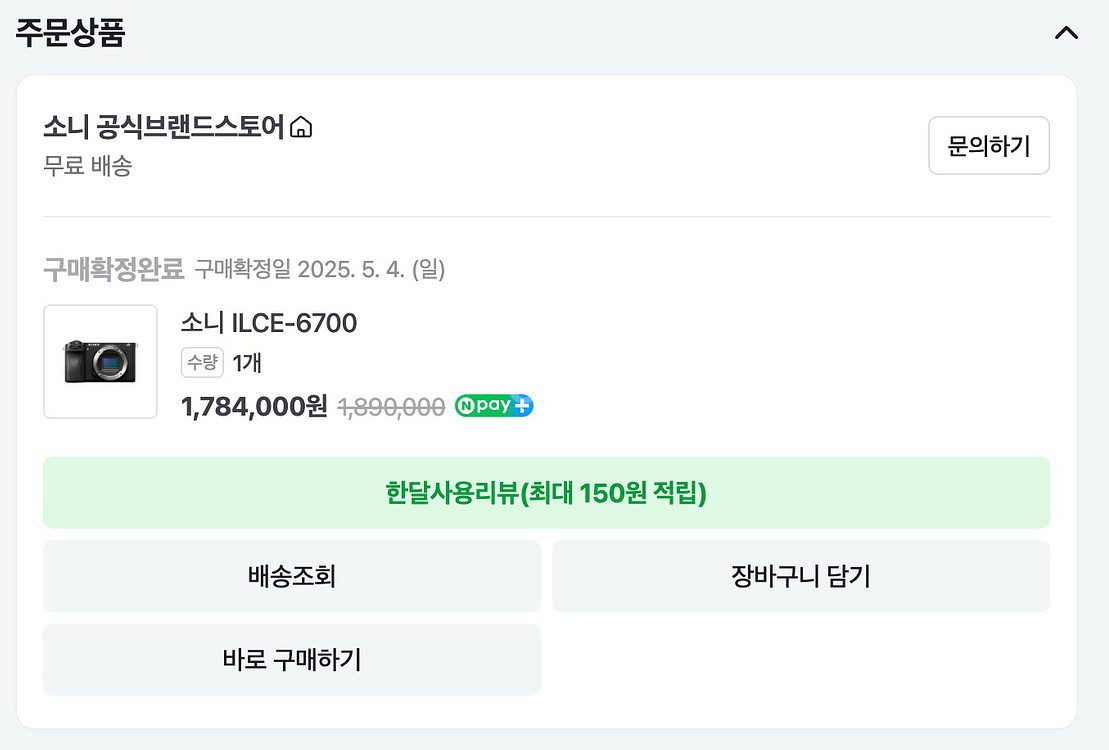Write a 한달사용리뷰 for 150원 reward
Viewport: 1109px width, 750px height.
[546, 492]
